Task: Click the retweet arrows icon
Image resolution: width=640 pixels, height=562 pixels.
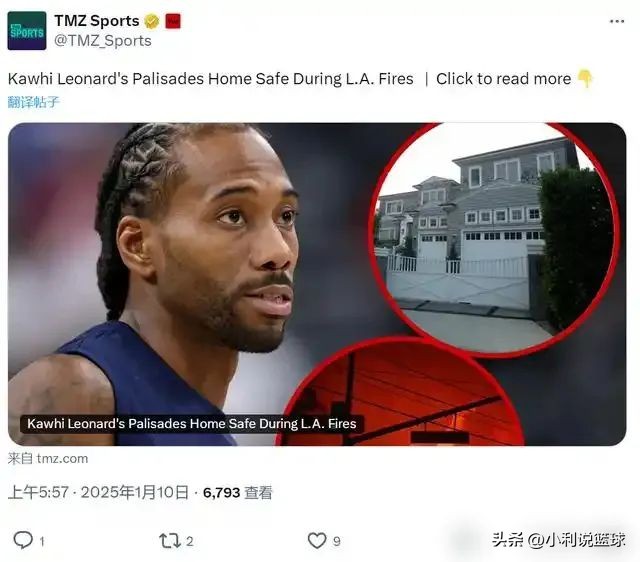Action: click(x=170, y=541)
